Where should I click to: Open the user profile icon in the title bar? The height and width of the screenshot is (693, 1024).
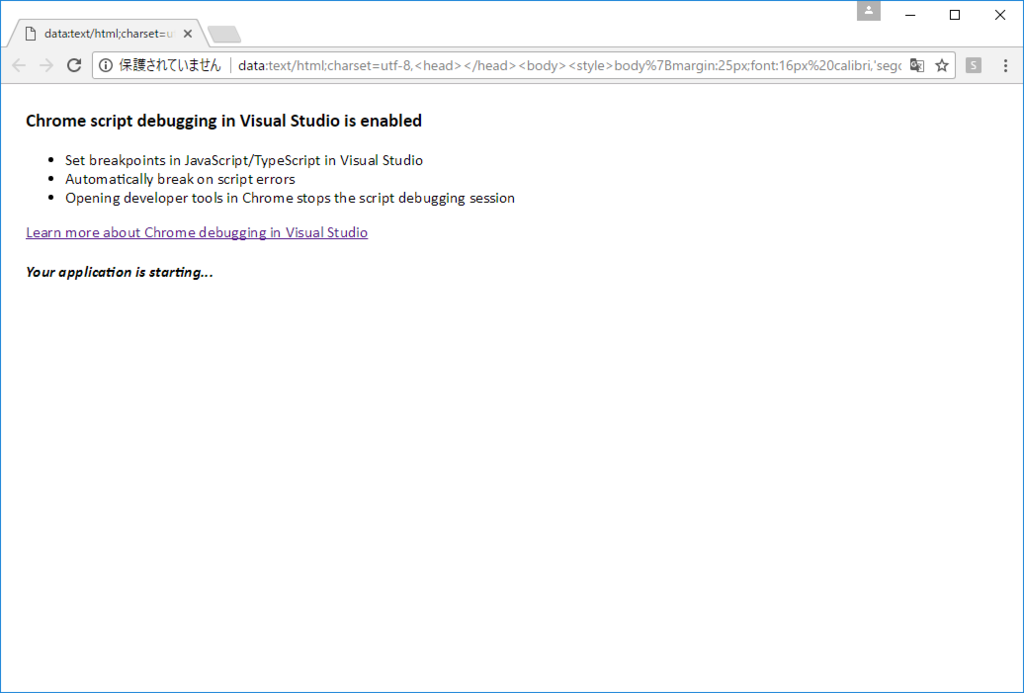869,10
